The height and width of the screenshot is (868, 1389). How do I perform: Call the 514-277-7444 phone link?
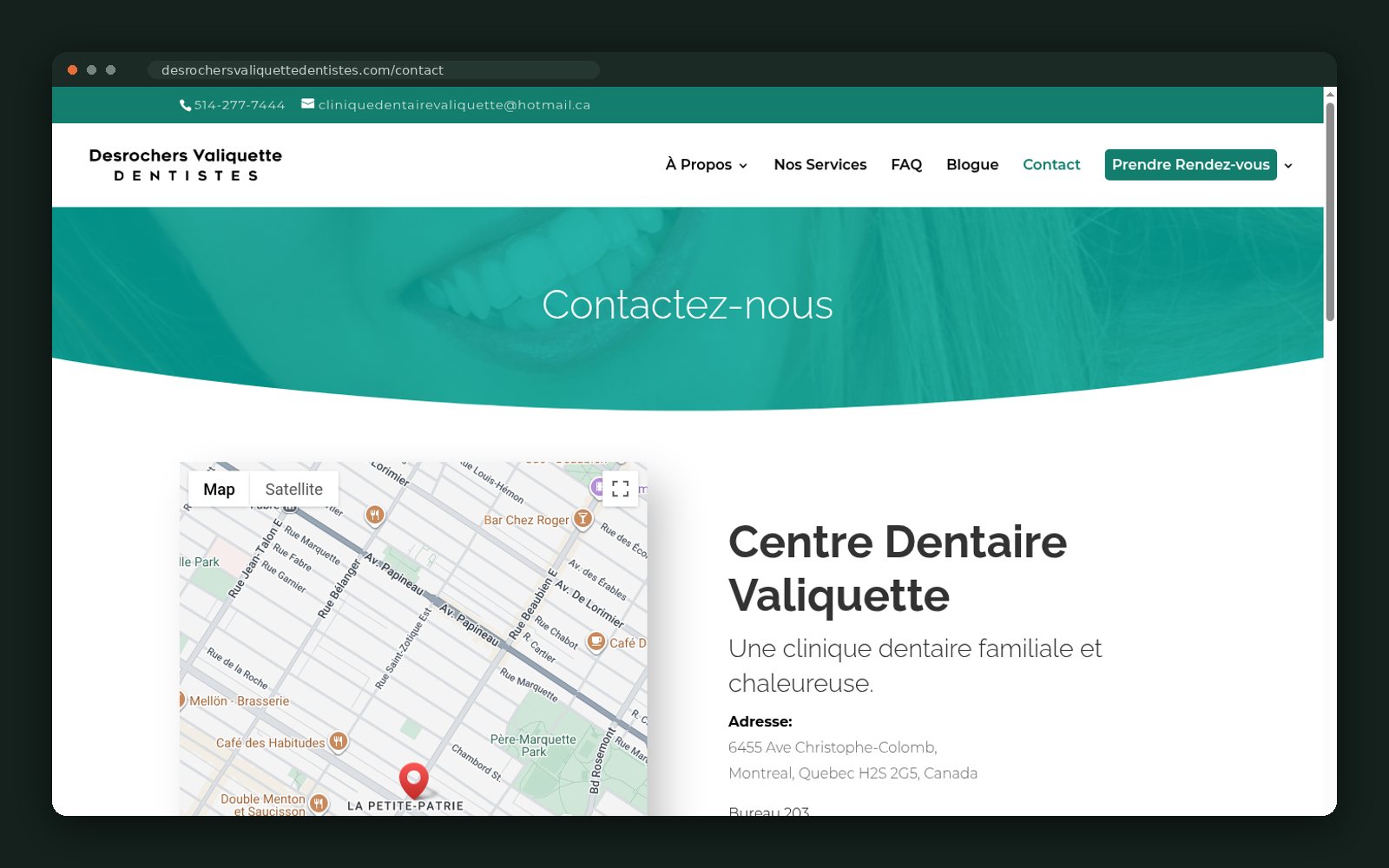(240, 105)
